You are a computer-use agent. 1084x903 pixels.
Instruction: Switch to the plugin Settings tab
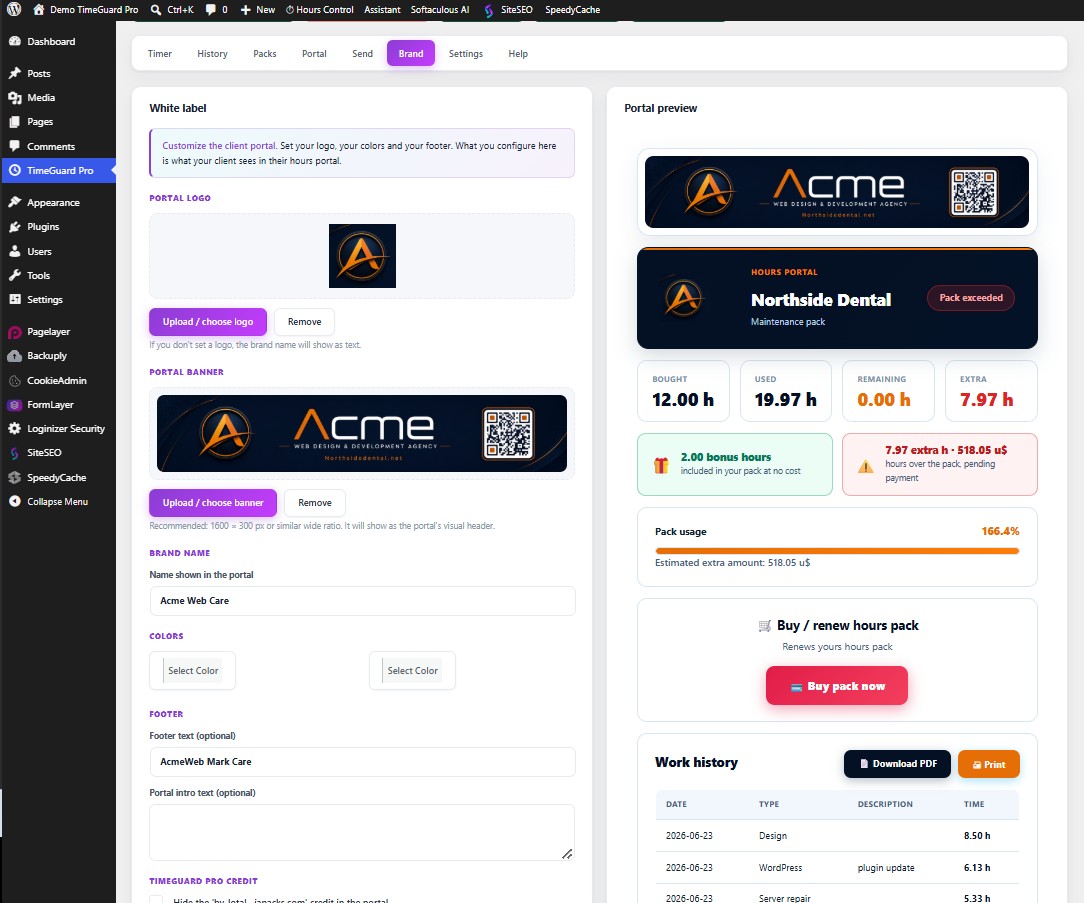[x=466, y=53]
